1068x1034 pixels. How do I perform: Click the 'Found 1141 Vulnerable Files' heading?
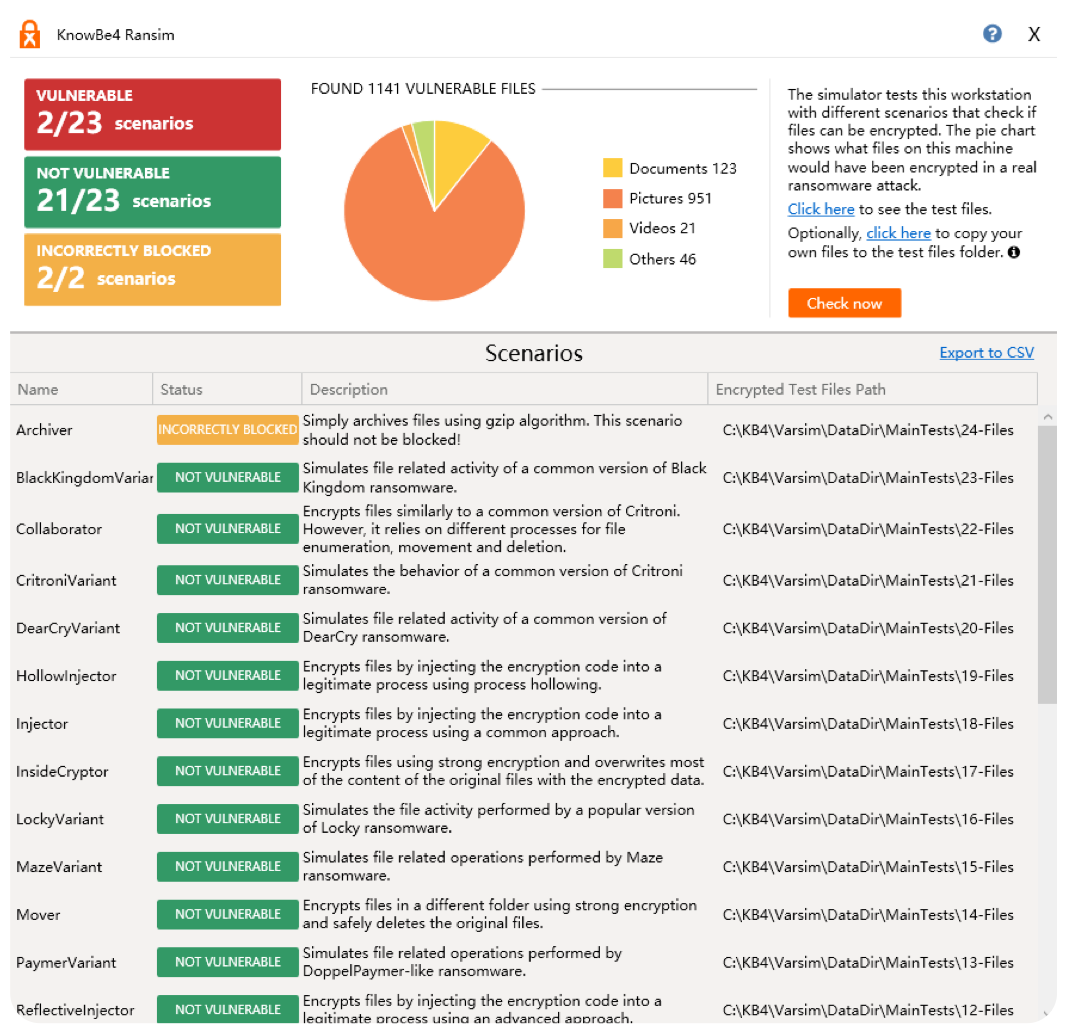423,89
